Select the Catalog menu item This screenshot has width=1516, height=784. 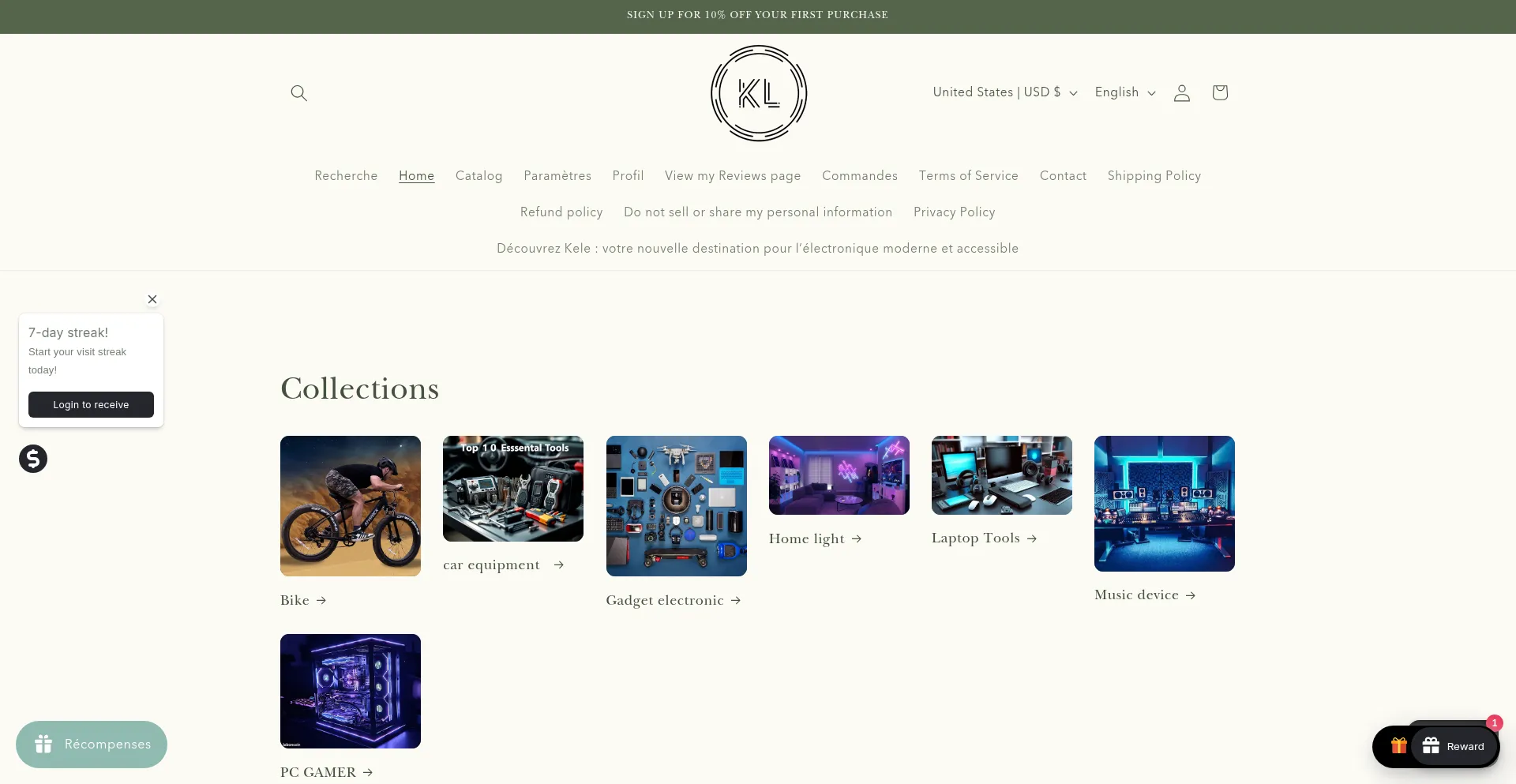tap(478, 175)
